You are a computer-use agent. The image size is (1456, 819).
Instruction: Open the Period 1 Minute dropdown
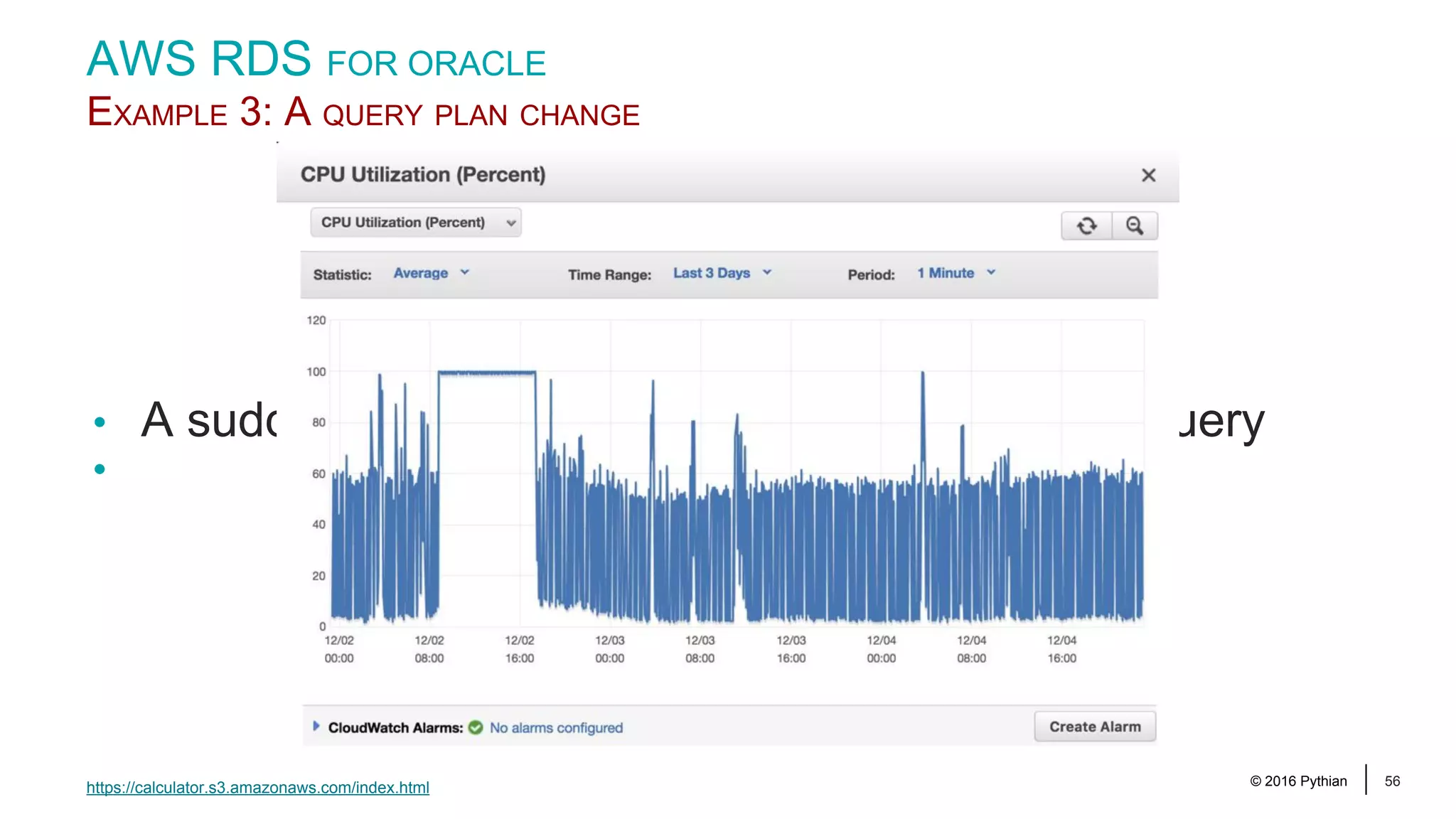click(x=956, y=273)
